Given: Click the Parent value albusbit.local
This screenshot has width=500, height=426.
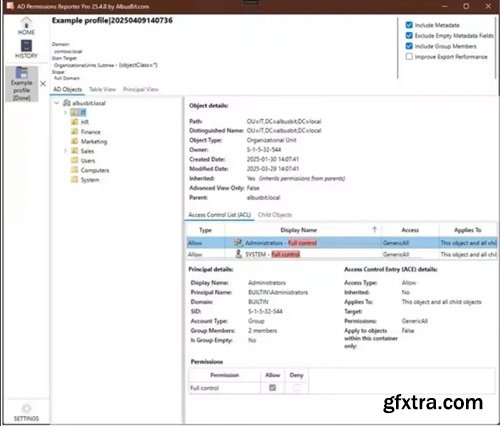Looking at the screenshot, I should 263,198.
